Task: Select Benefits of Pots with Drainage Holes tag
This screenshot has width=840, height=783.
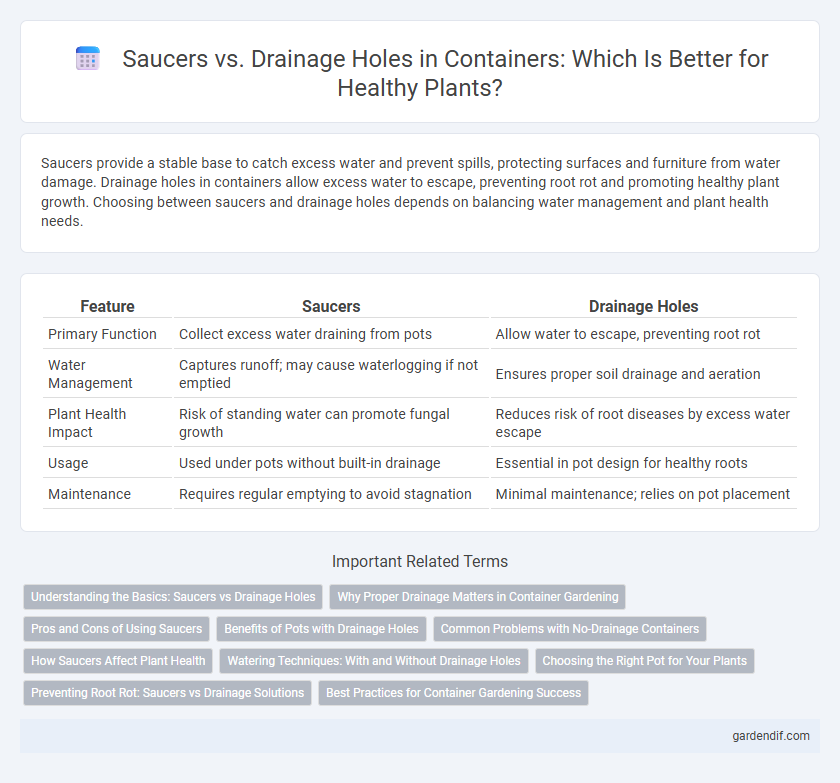Action: pyautogui.click(x=321, y=629)
